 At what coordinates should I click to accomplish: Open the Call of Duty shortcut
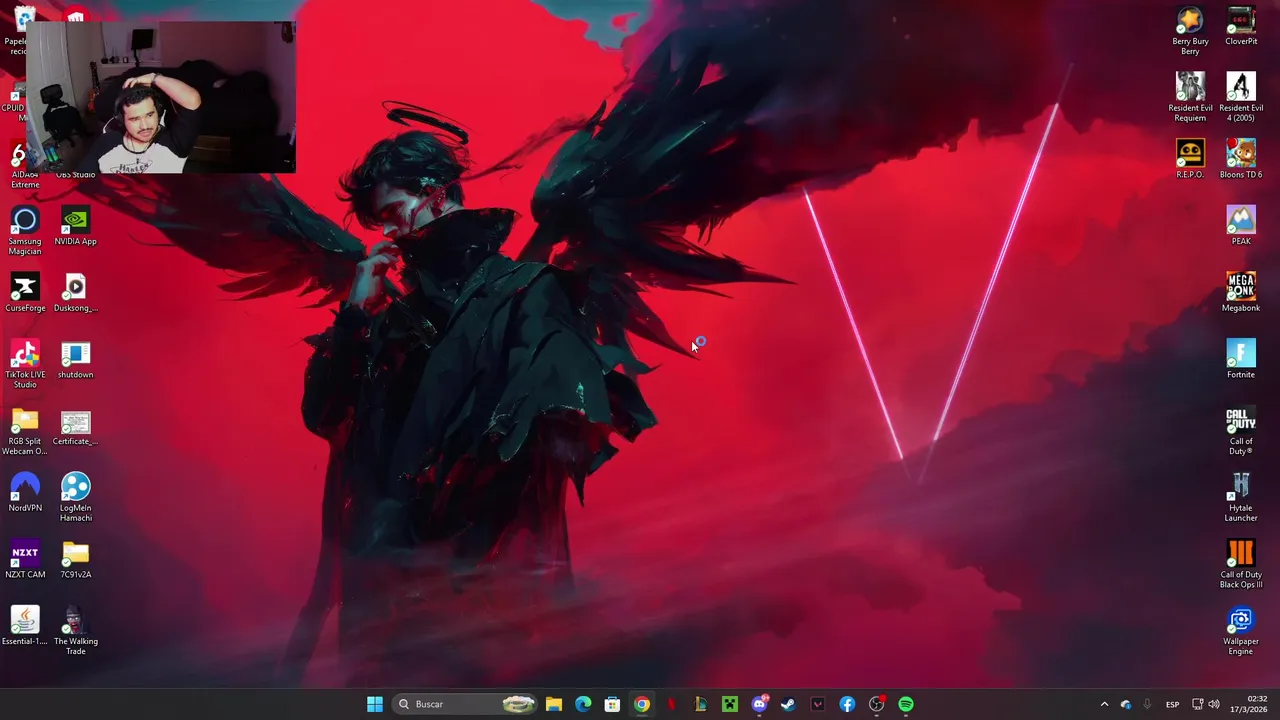[x=1241, y=431]
